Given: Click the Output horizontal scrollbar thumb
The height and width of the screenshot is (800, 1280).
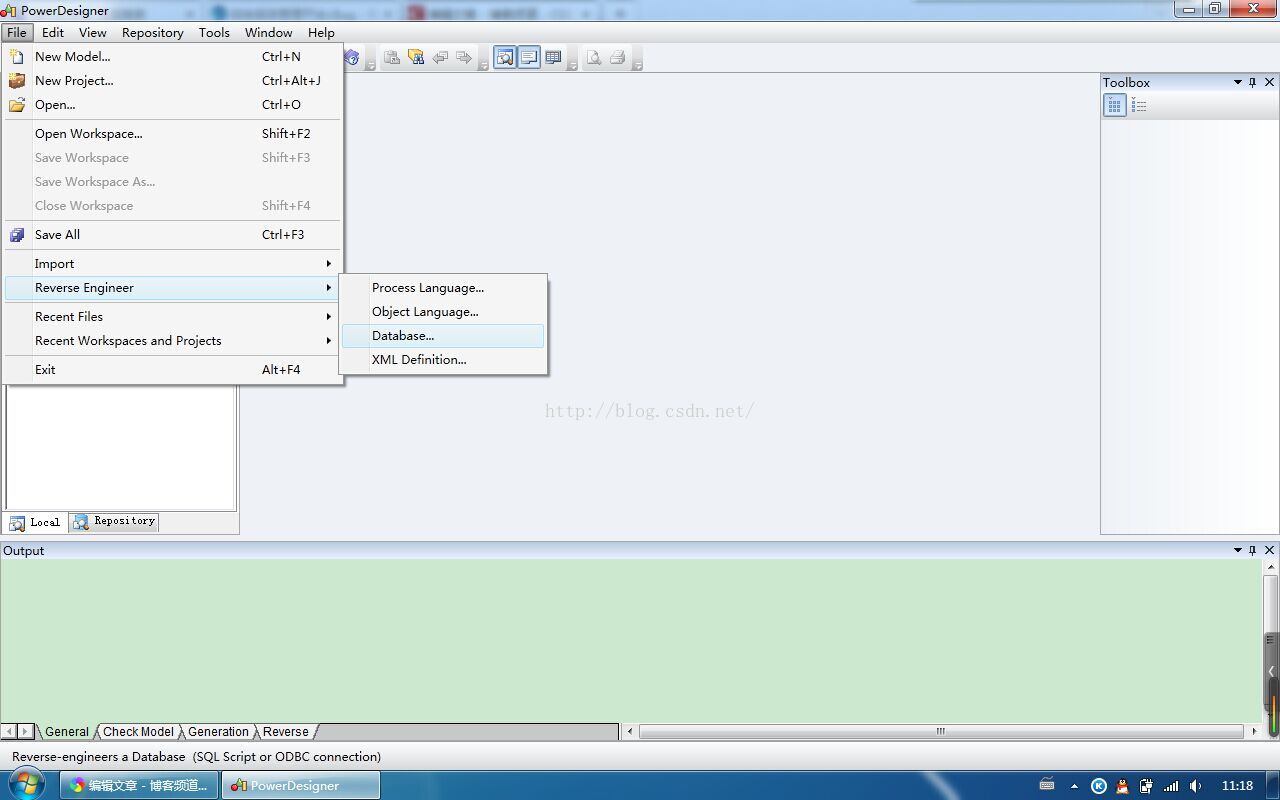Looking at the screenshot, I should pos(940,731).
